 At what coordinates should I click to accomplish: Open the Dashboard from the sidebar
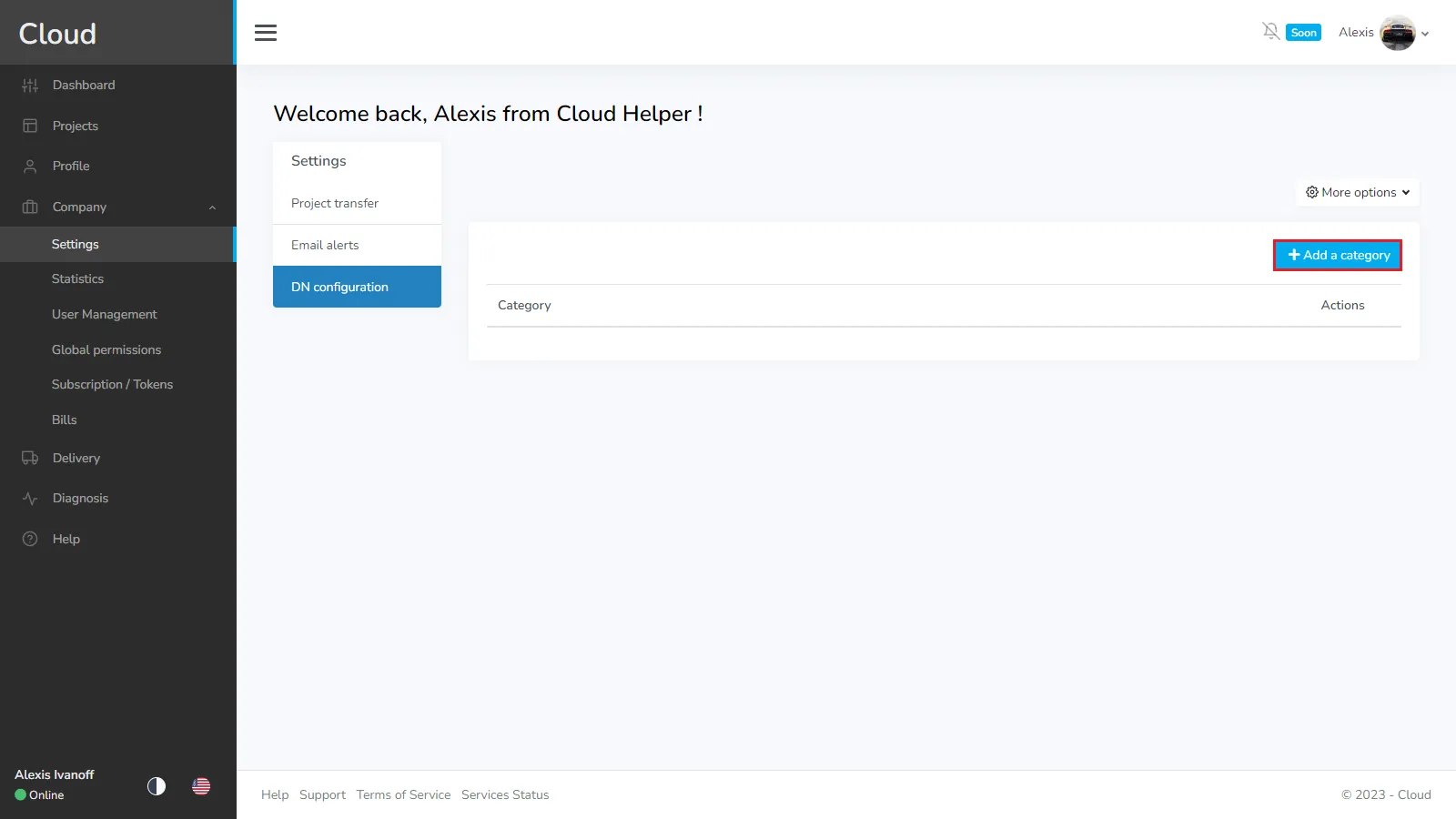[84, 85]
